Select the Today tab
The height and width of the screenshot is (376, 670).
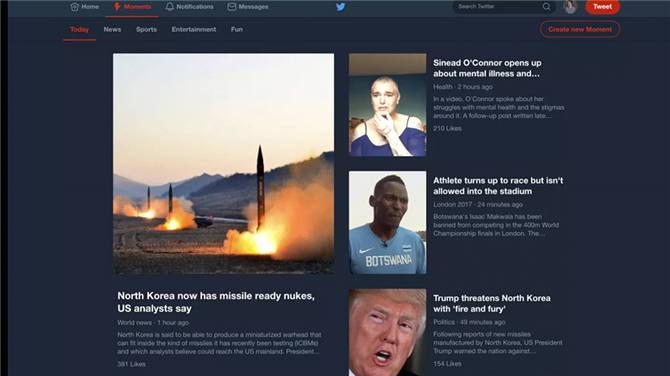(79, 29)
